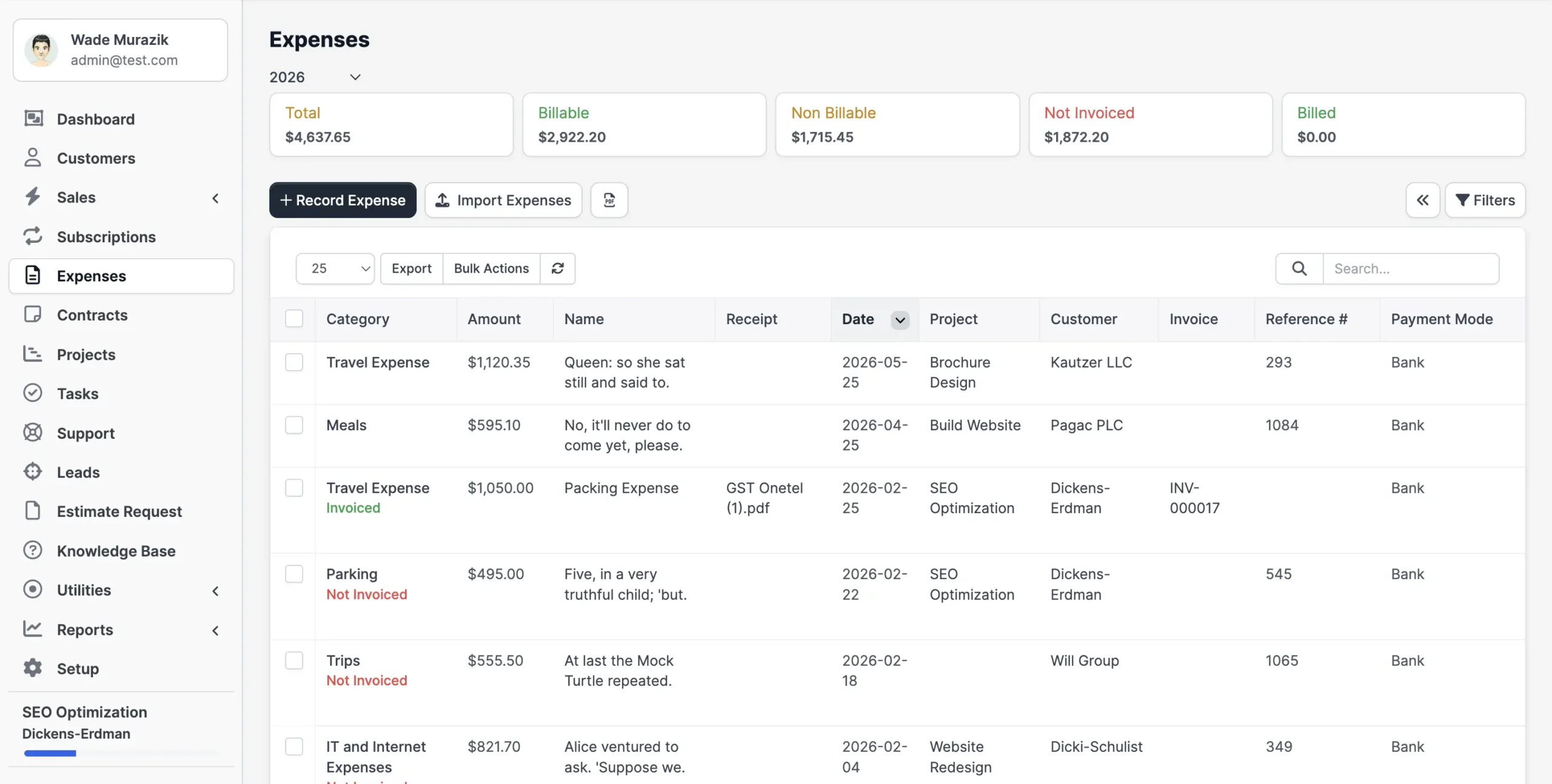Select the Subscriptions sidebar icon
The image size is (1552, 784).
[33, 236]
